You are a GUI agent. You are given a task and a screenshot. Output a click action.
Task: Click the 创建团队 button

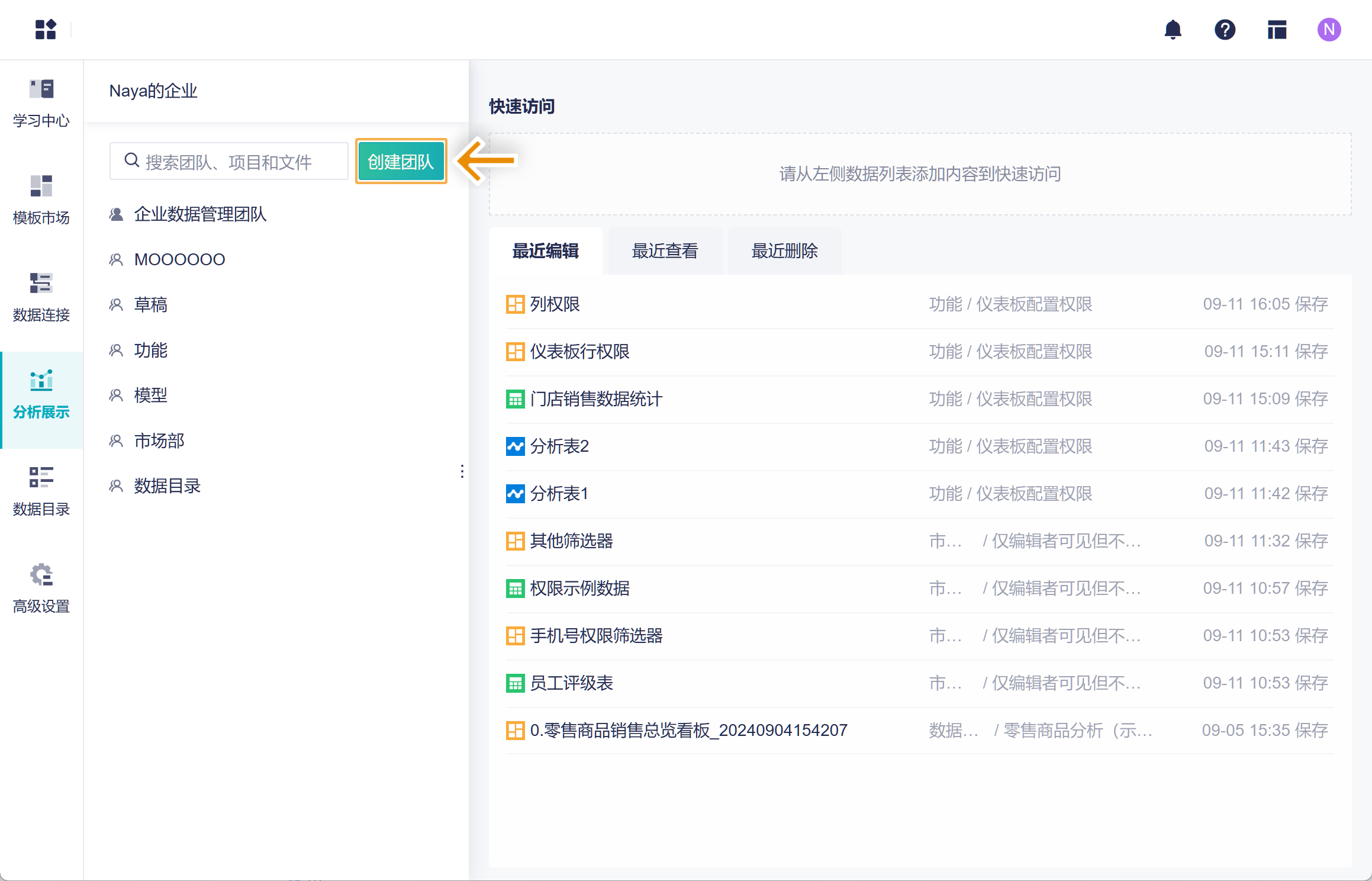401,162
